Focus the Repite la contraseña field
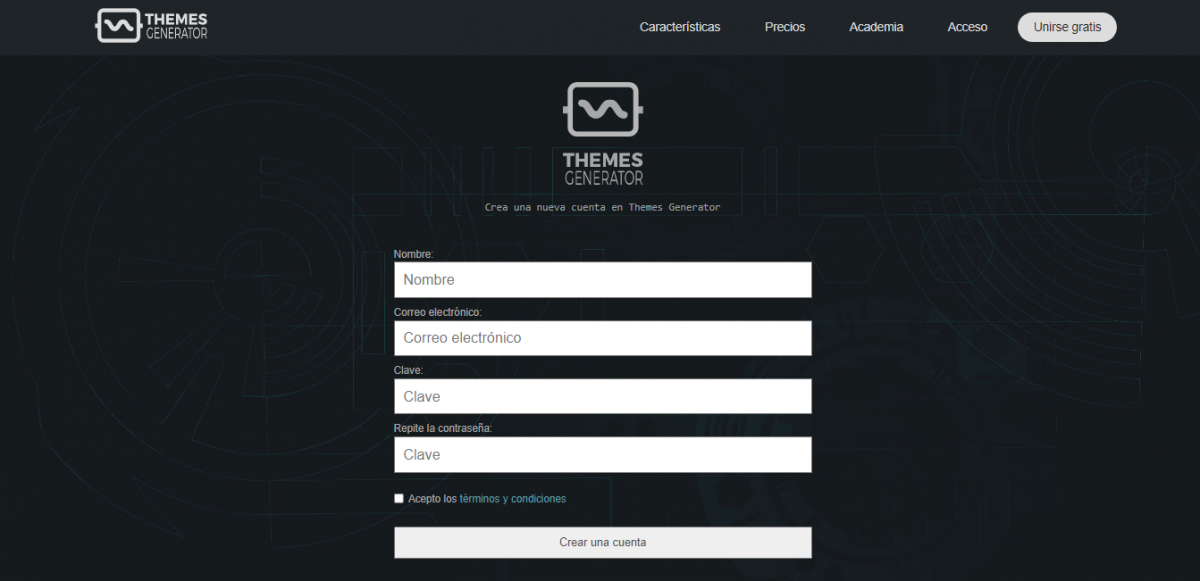The width and height of the screenshot is (1200, 581). [602, 454]
